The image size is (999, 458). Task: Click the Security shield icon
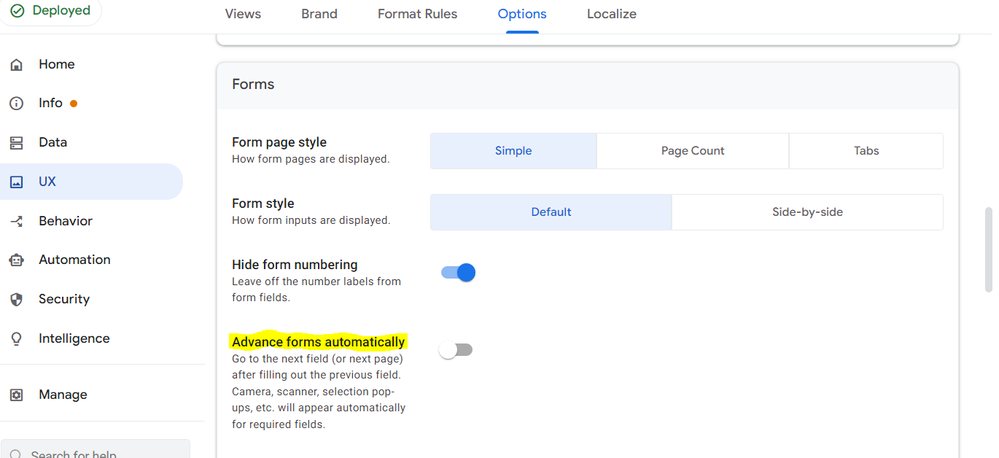pyautogui.click(x=17, y=299)
